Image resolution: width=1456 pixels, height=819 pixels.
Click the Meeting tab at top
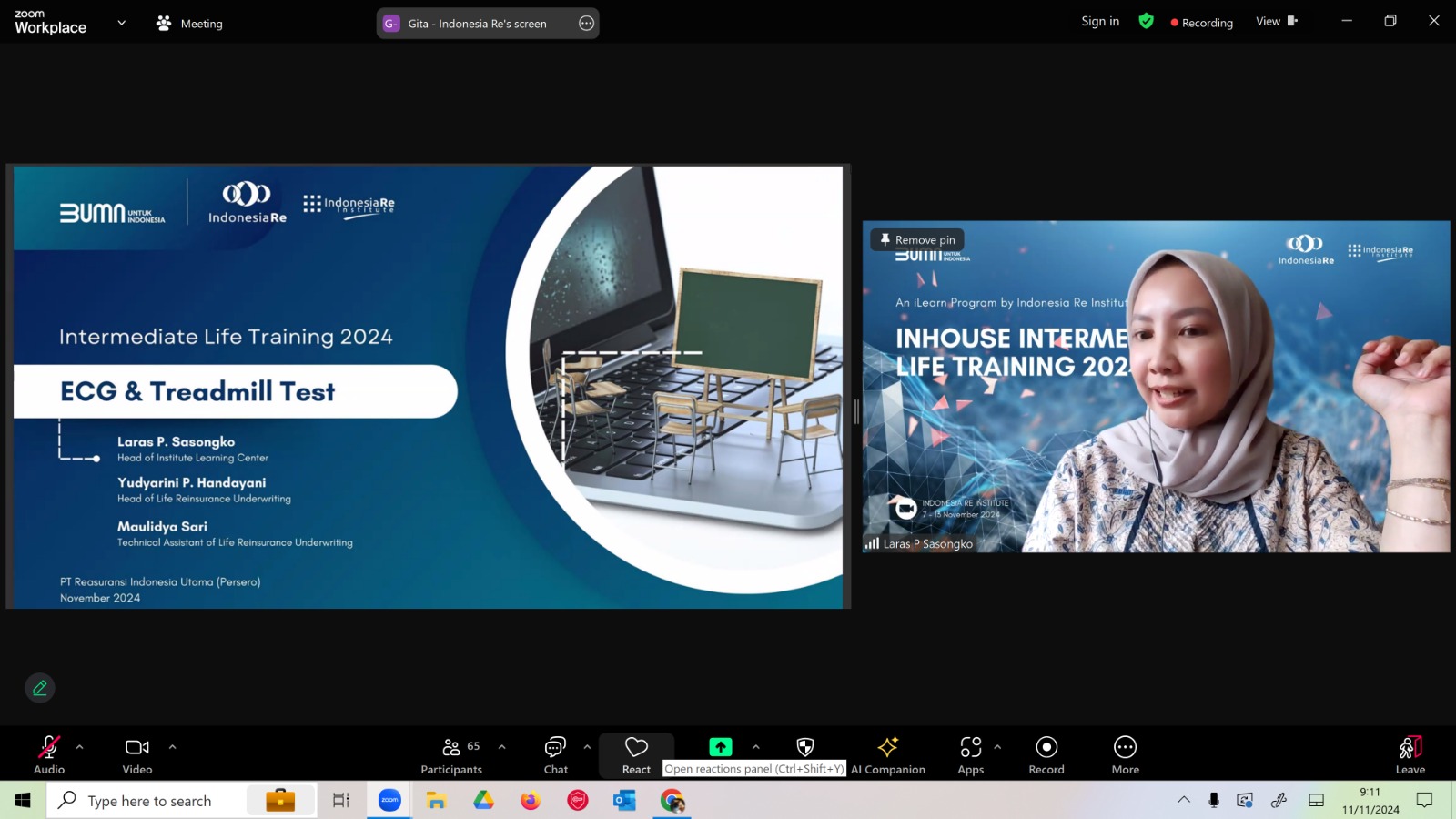coord(189,24)
